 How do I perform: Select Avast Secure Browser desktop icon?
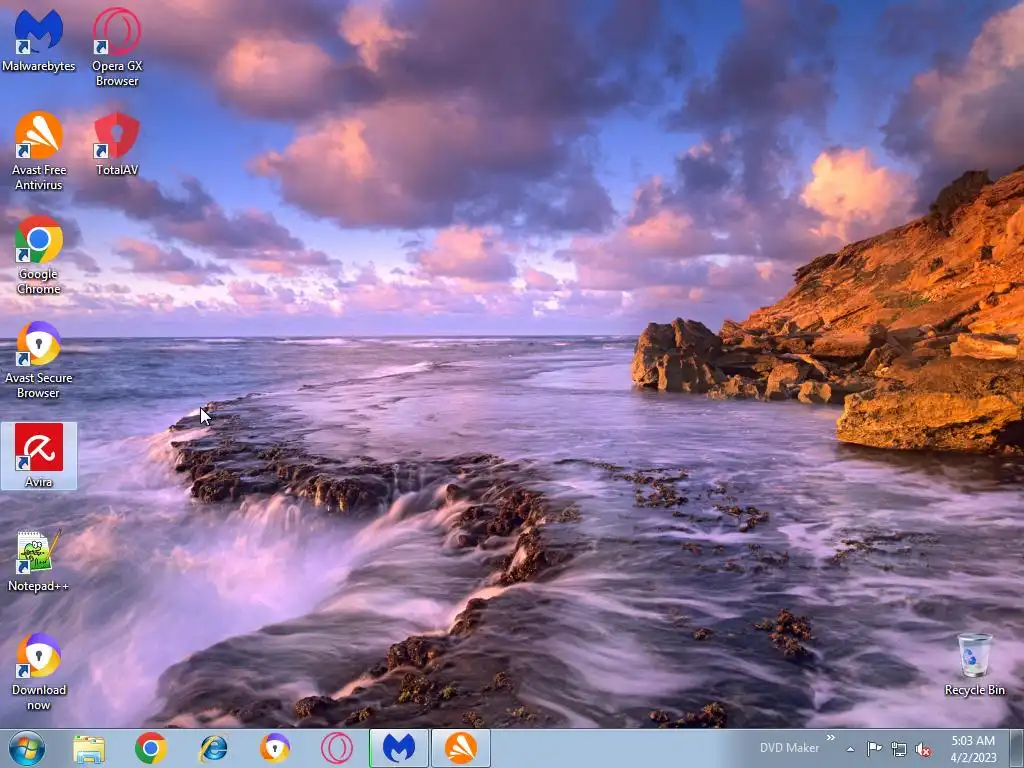pos(39,359)
